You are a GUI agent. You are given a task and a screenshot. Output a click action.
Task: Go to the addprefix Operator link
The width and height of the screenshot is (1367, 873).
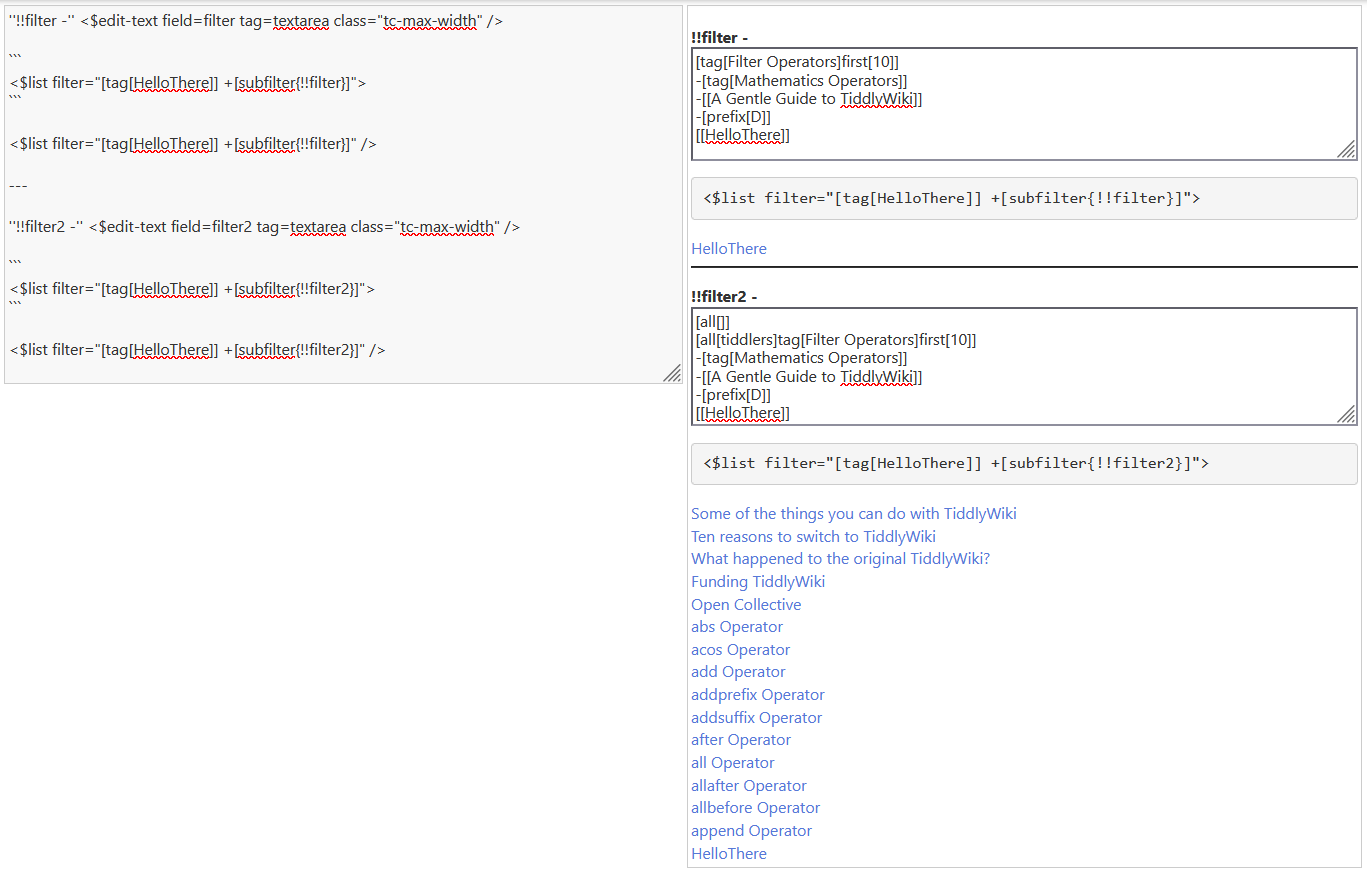(x=758, y=695)
